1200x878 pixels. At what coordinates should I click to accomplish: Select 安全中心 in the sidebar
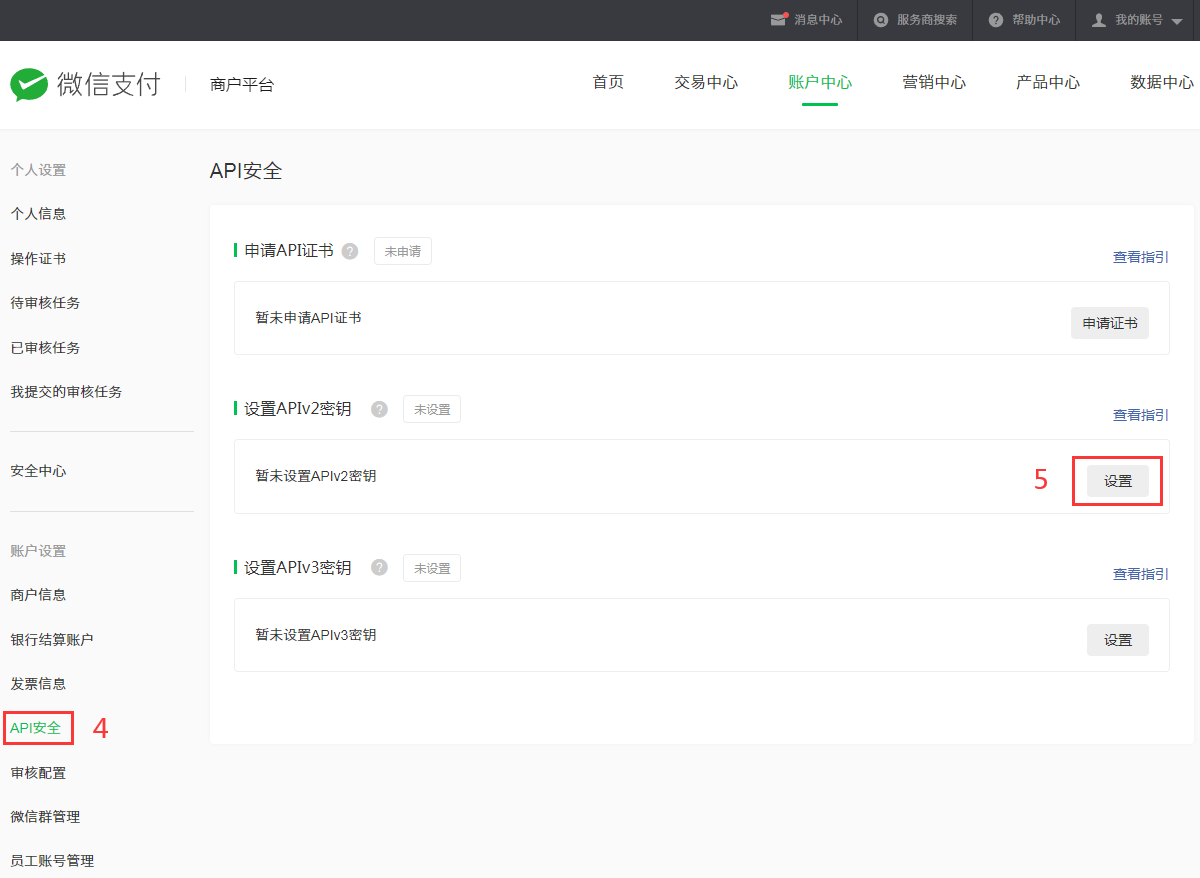tap(38, 471)
